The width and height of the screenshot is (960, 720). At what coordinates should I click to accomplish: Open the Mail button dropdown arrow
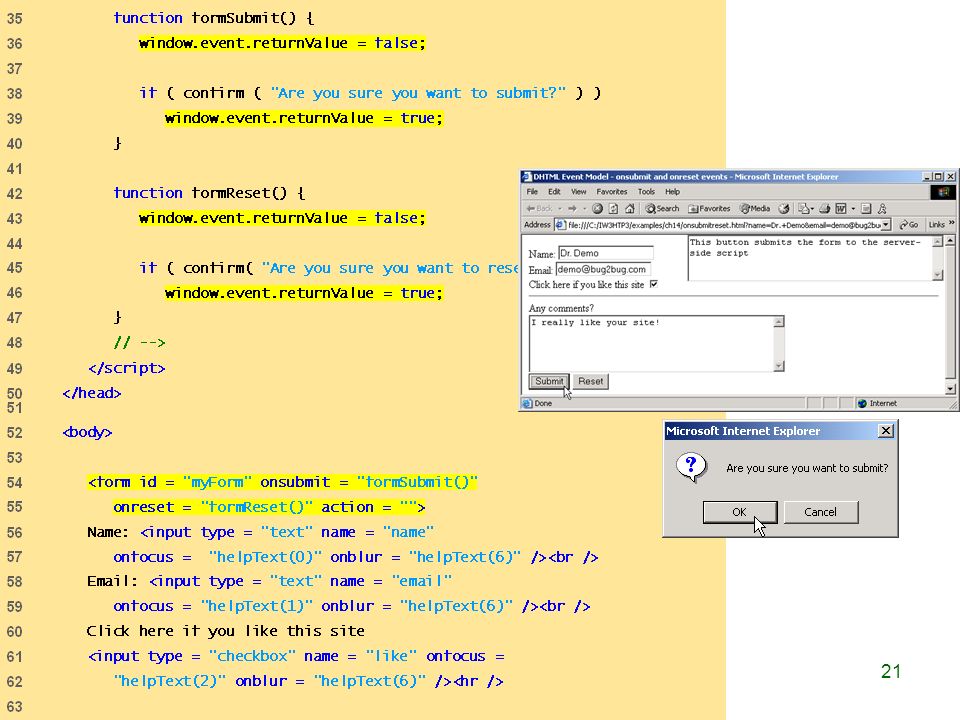[x=812, y=209]
